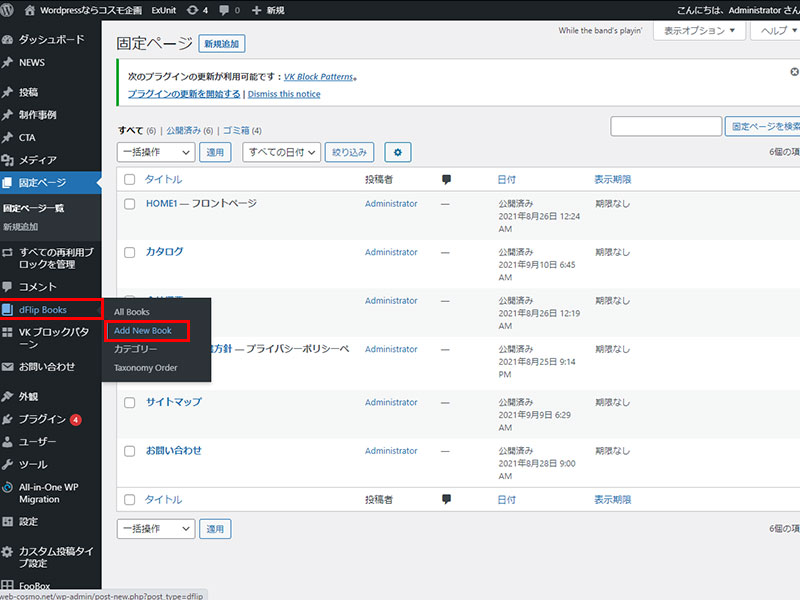Toggle the select-all checkbox in table header
Image resolution: width=800 pixels, height=600 pixels.
129,180
